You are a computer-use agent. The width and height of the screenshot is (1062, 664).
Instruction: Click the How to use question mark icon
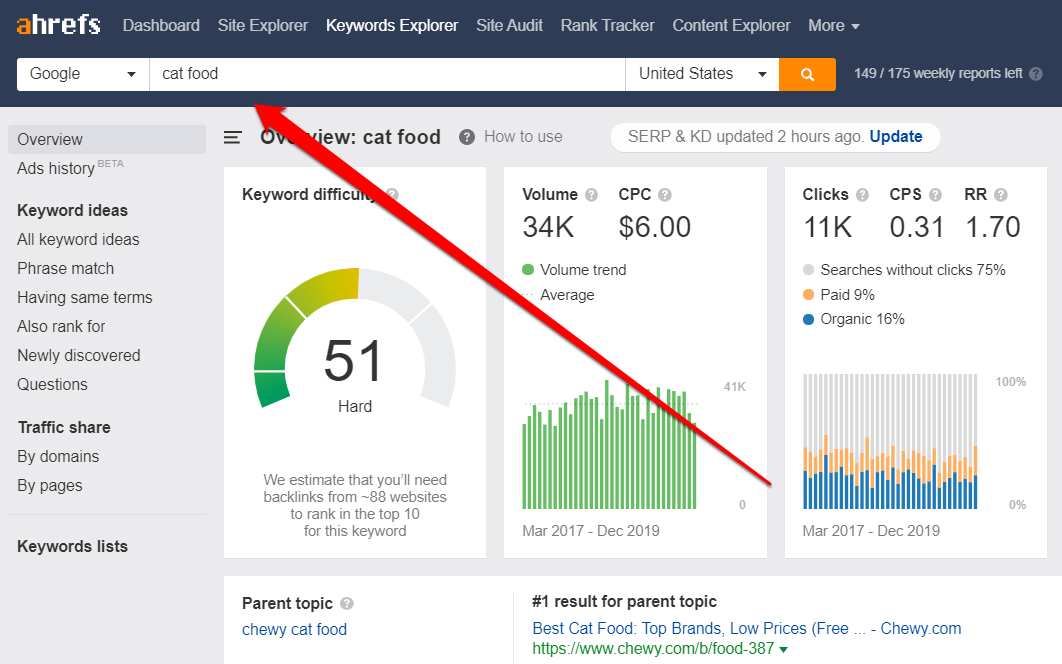467,137
